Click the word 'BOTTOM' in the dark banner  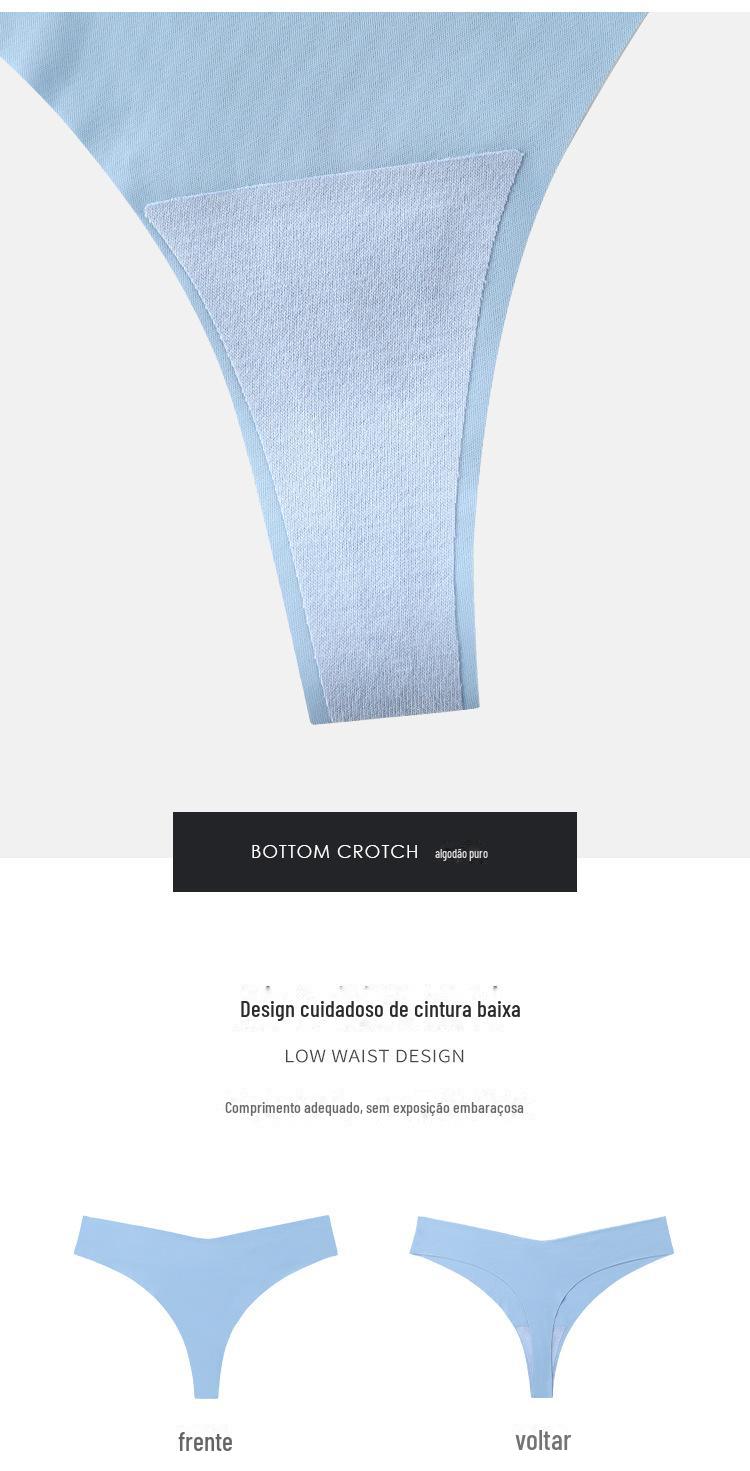pyautogui.click(x=291, y=852)
